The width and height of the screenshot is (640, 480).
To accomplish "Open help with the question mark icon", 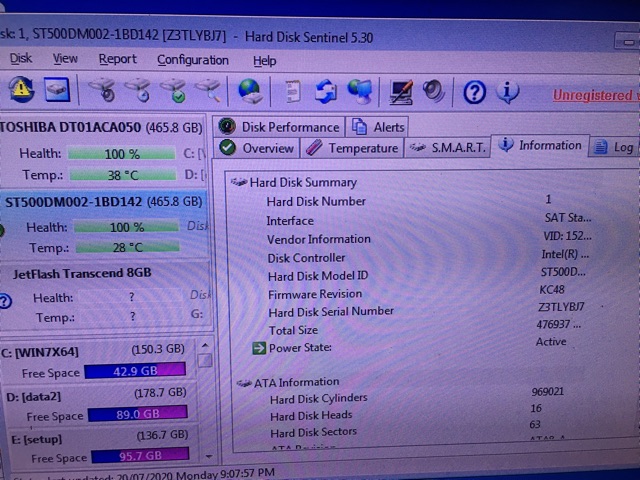I will tap(474, 93).
